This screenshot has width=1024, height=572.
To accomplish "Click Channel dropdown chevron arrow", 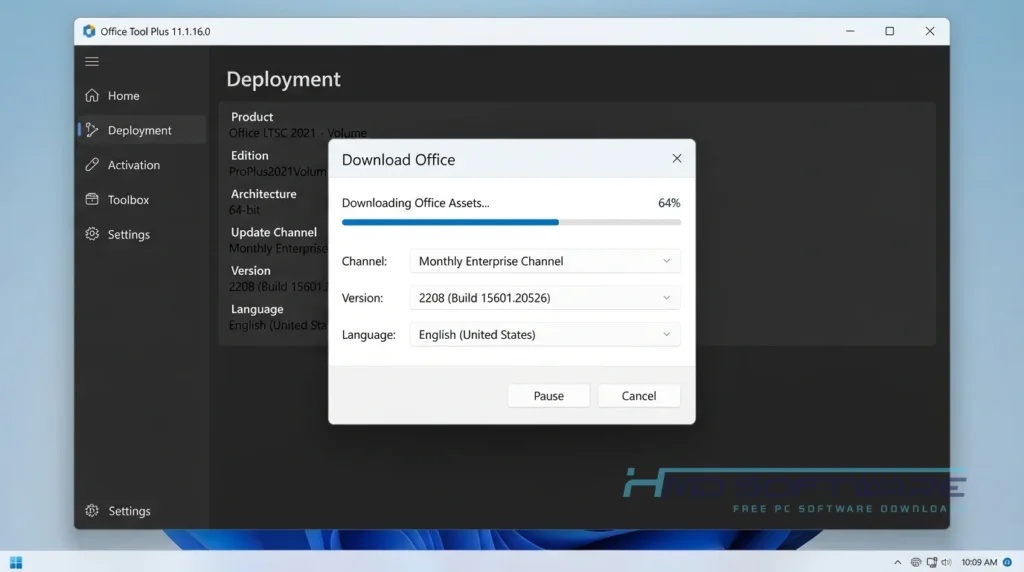I will coord(666,261).
